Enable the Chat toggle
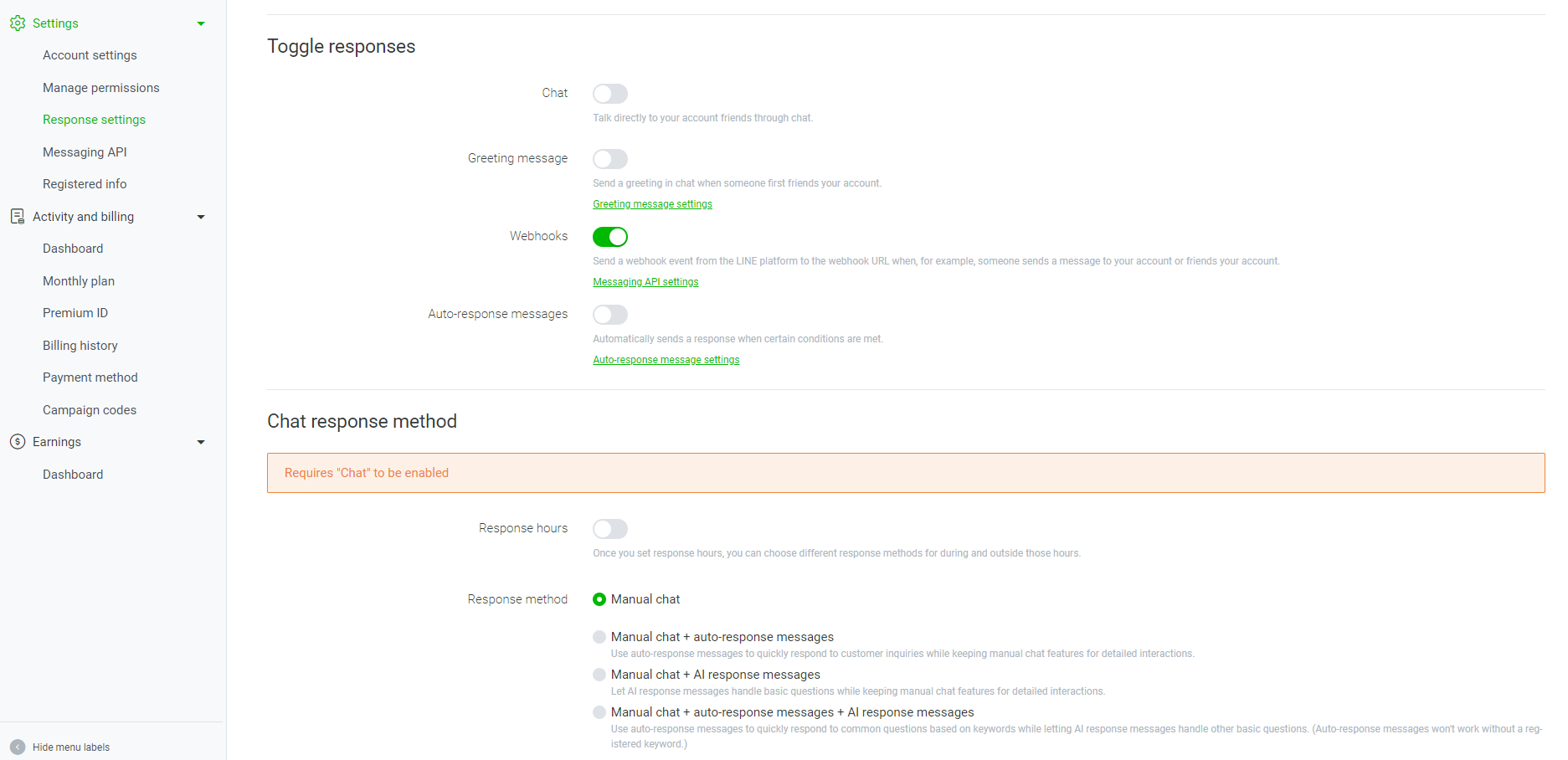Screen dimensions: 1568x760 (609, 94)
